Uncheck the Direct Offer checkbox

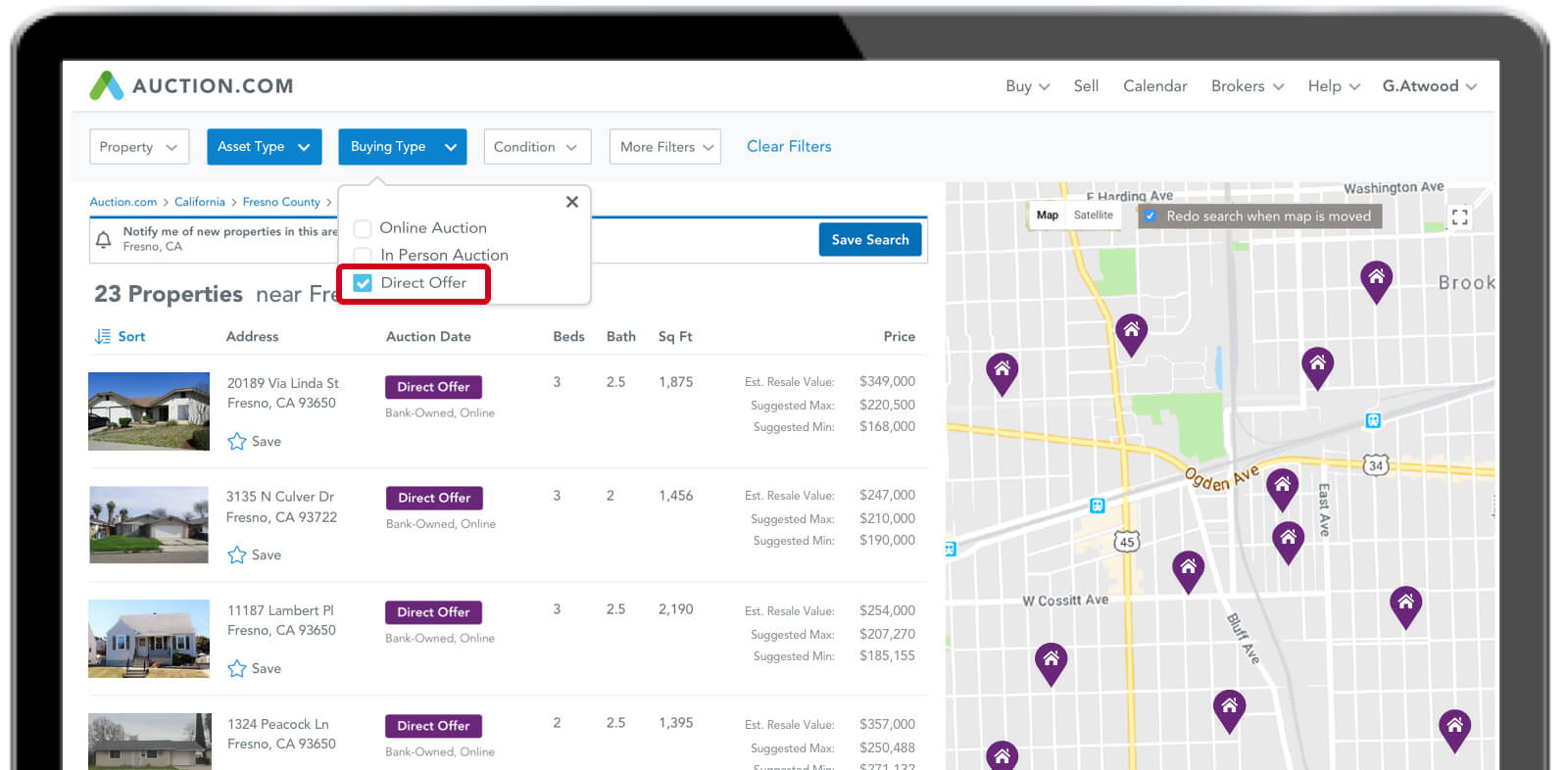[x=363, y=283]
